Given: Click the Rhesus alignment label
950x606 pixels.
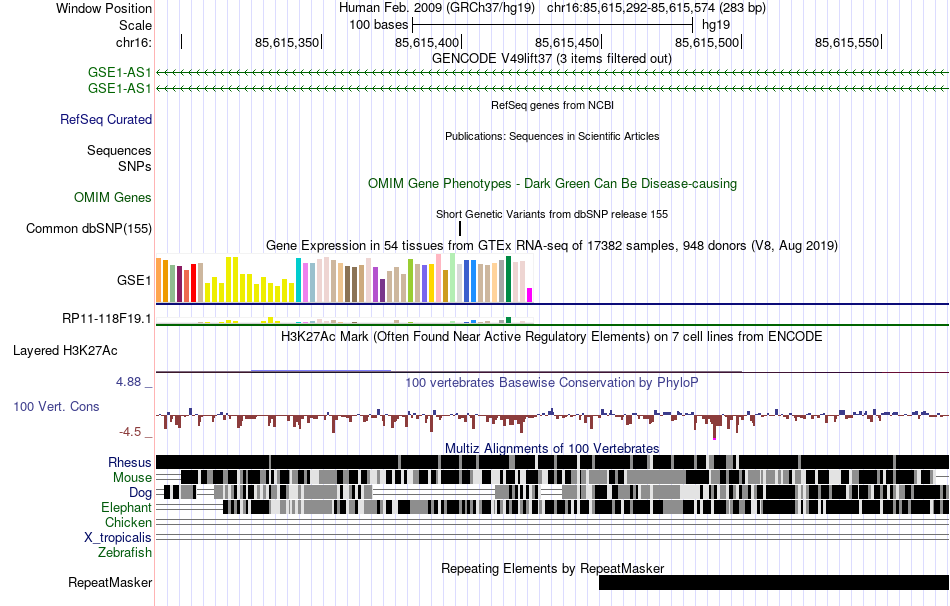Looking at the screenshot, I should pyautogui.click(x=130, y=462).
